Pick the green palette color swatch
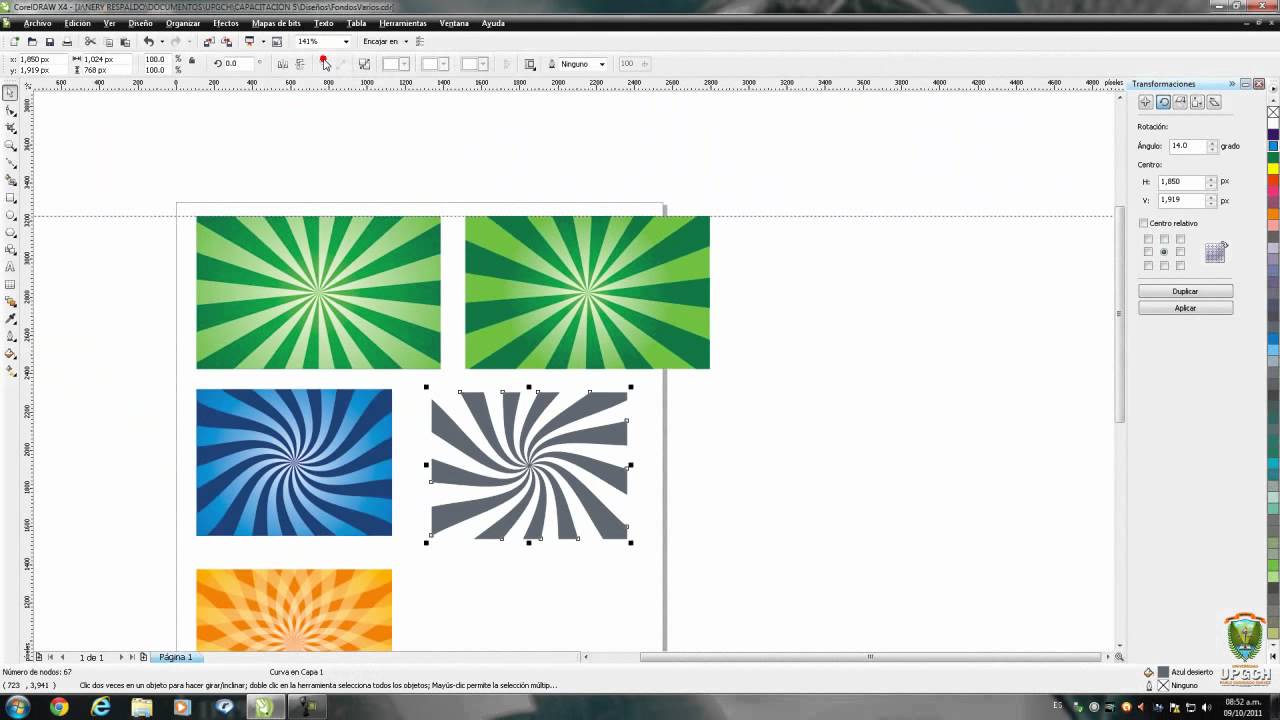 [x=1273, y=157]
